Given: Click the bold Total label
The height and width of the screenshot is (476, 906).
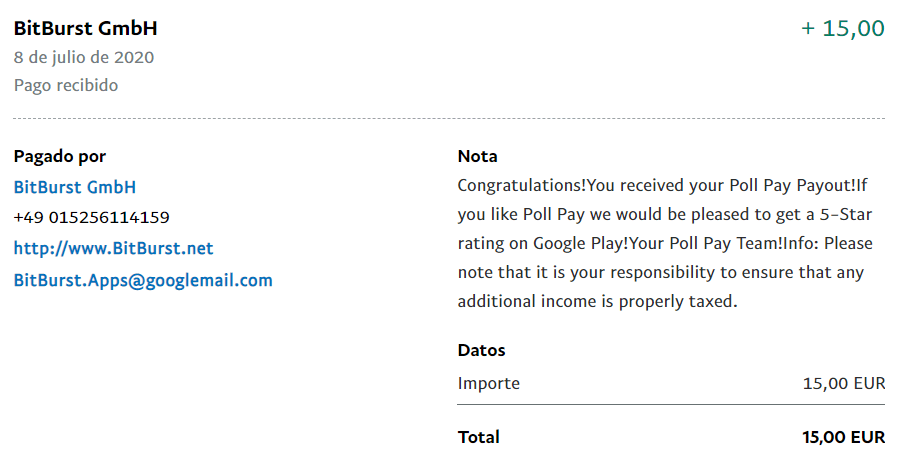Looking at the screenshot, I should click(478, 437).
